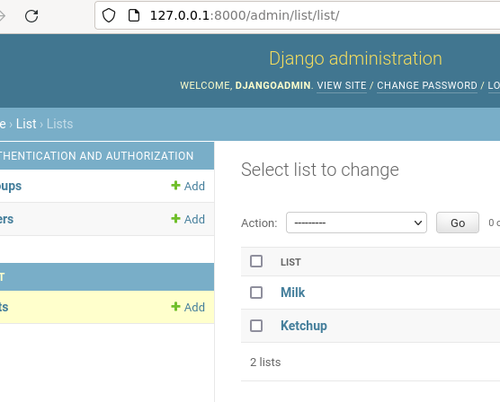The image size is (500, 402).
Task: Check the Milk row checkbox
Action: pos(256,293)
